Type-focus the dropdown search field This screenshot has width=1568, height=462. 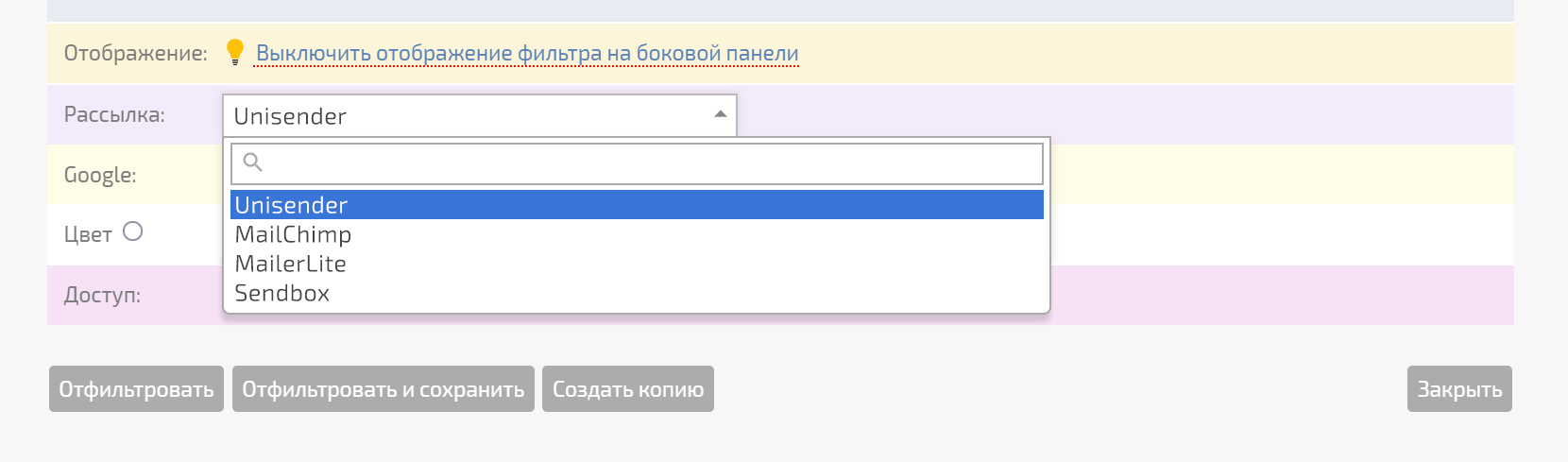pyautogui.click(x=652, y=163)
